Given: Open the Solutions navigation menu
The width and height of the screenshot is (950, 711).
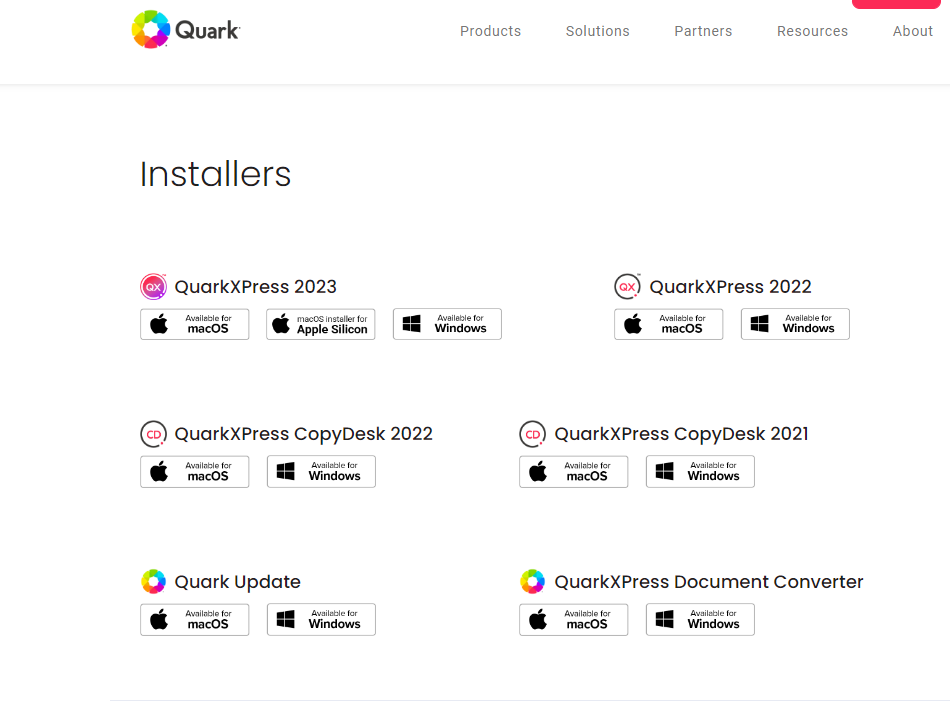Looking at the screenshot, I should [597, 31].
